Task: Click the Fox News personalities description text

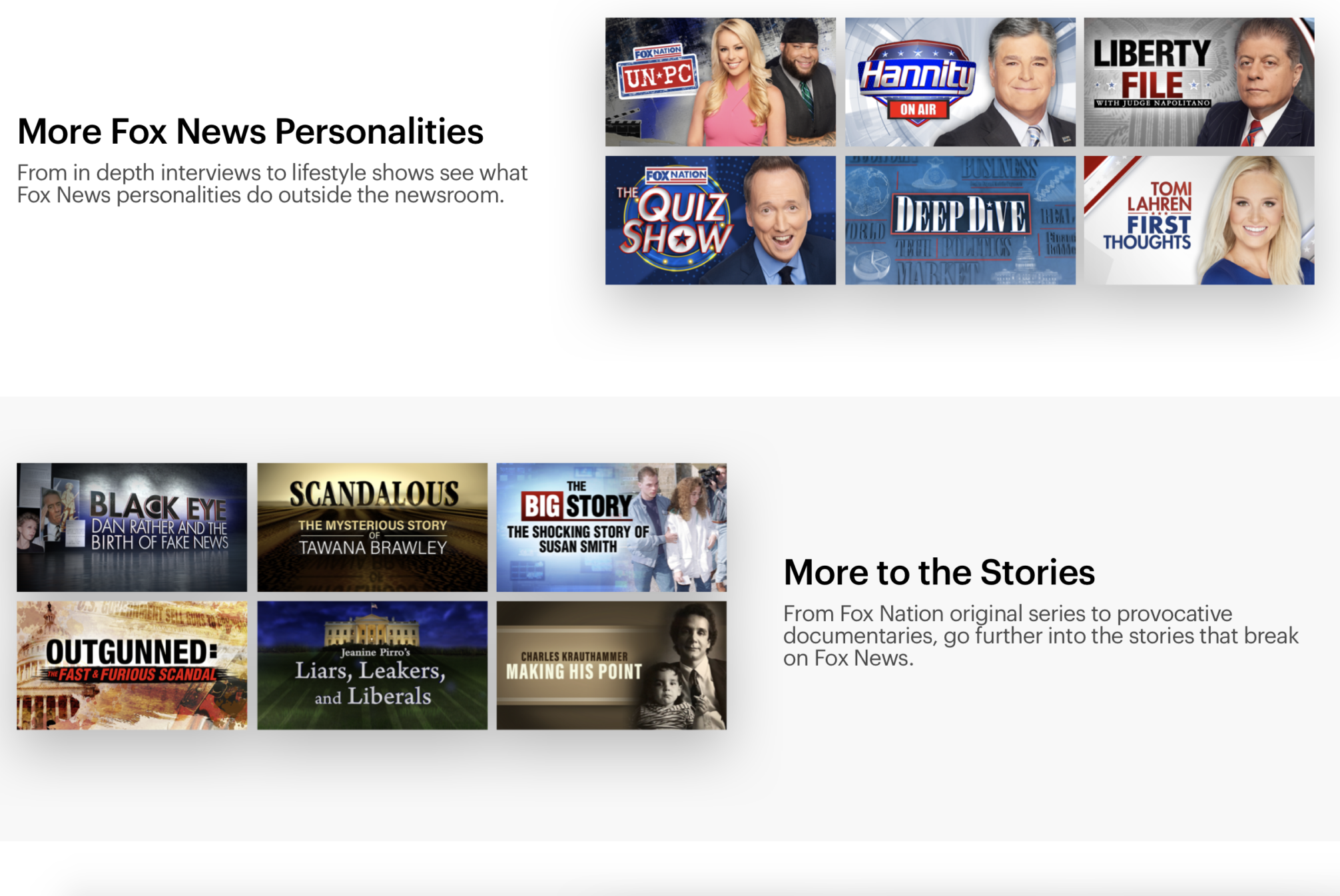Action: point(272,184)
